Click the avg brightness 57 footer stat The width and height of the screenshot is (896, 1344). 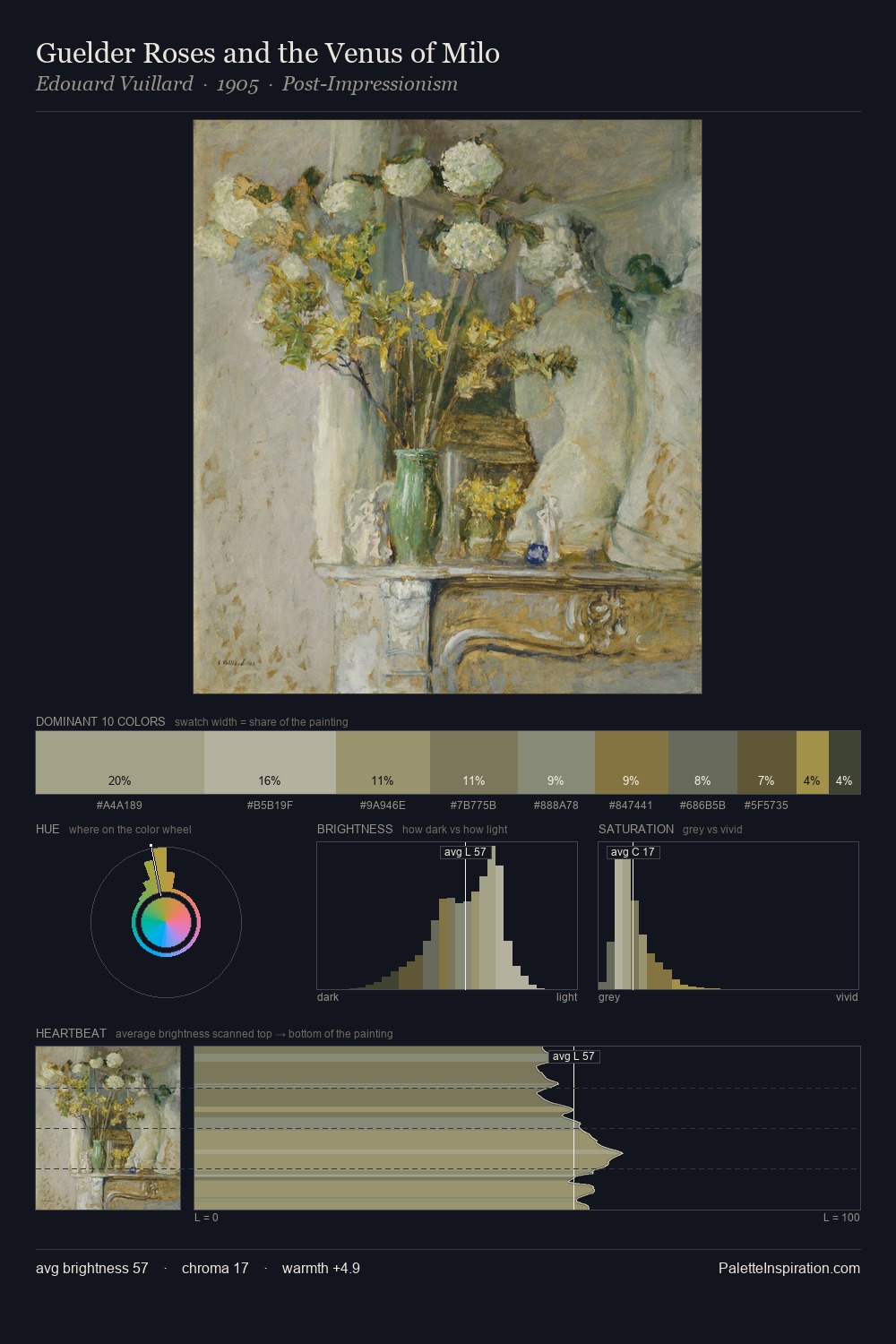point(92,1268)
